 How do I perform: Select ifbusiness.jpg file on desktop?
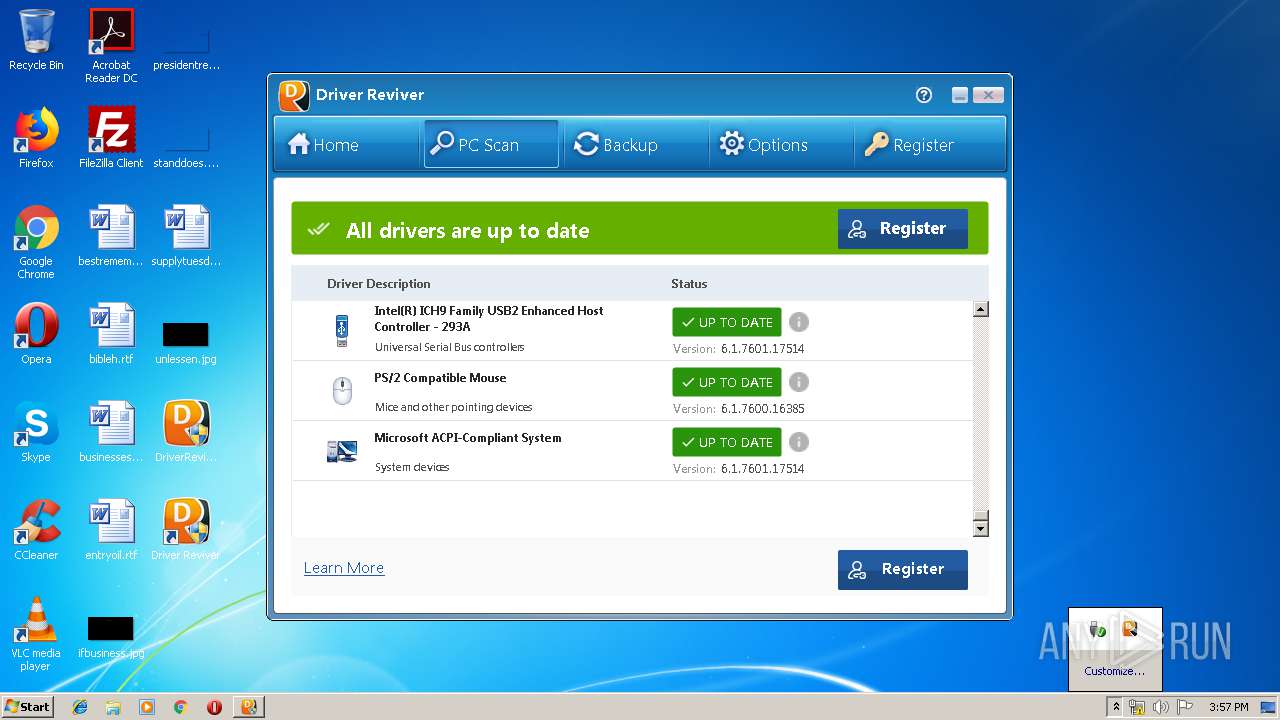(111, 637)
